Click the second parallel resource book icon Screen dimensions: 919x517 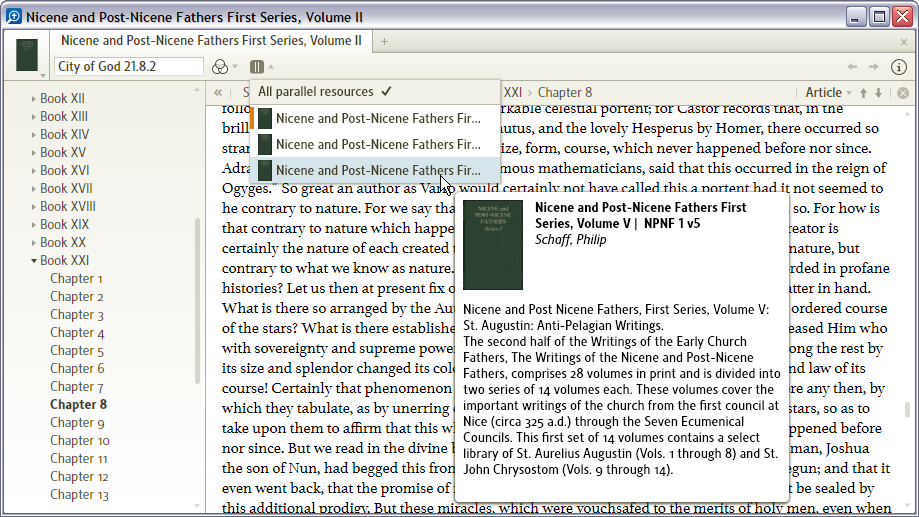(x=265, y=144)
